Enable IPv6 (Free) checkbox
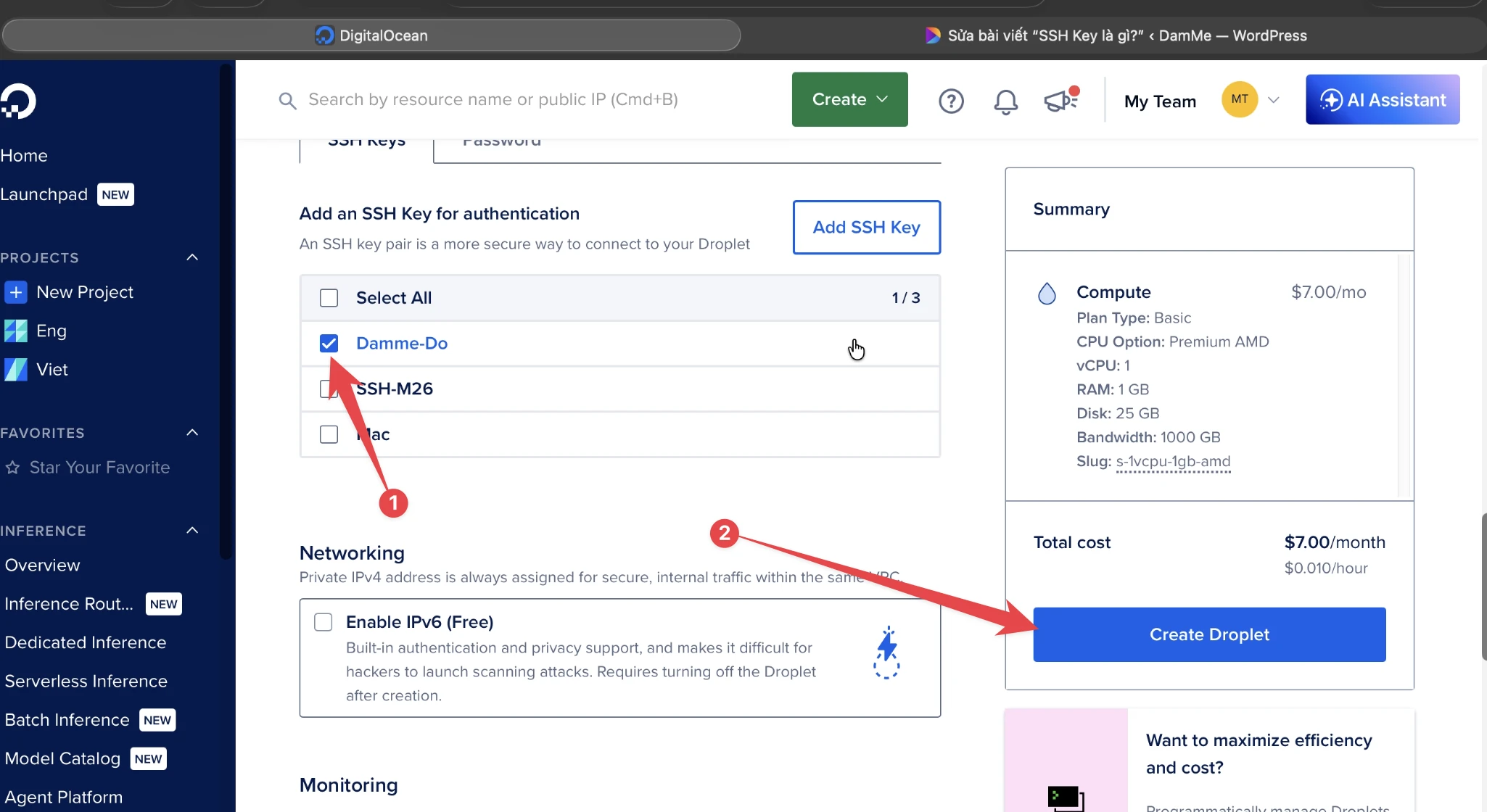The width and height of the screenshot is (1487, 812). pyautogui.click(x=323, y=622)
